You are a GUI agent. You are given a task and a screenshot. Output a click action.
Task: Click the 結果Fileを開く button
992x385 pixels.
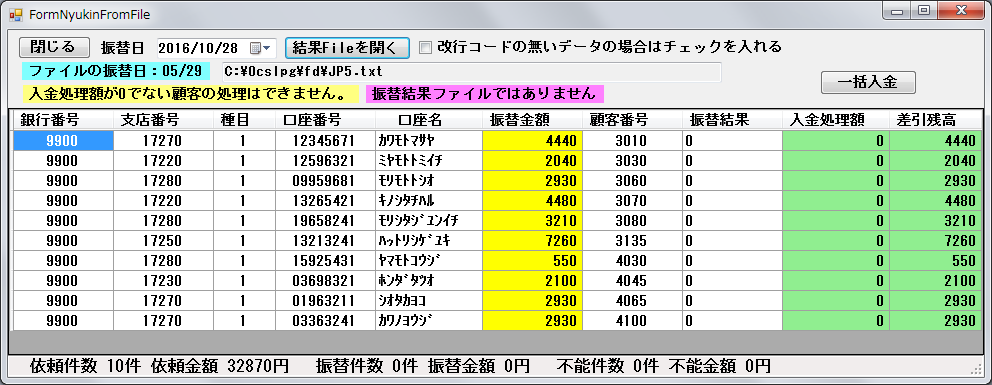coord(347,47)
